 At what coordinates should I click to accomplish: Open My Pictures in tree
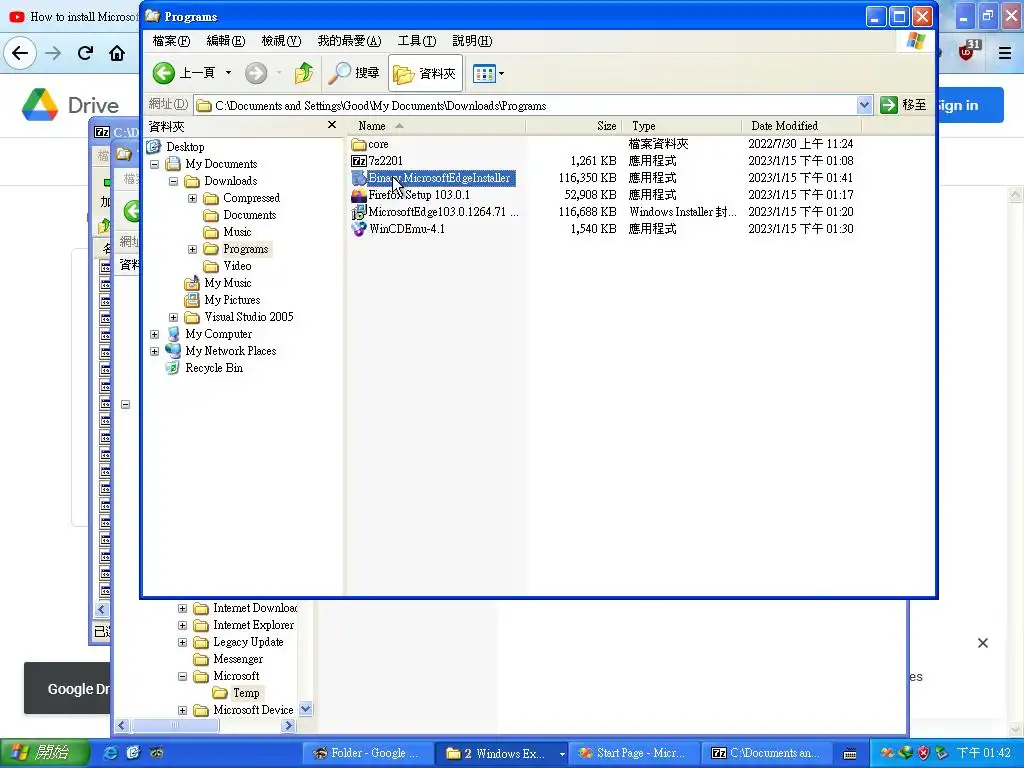coord(232,300)
